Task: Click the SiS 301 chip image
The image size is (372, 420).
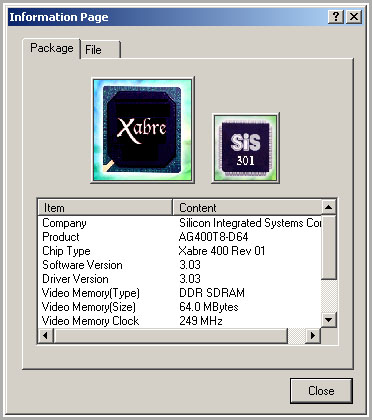Action: tap(245, 148)
